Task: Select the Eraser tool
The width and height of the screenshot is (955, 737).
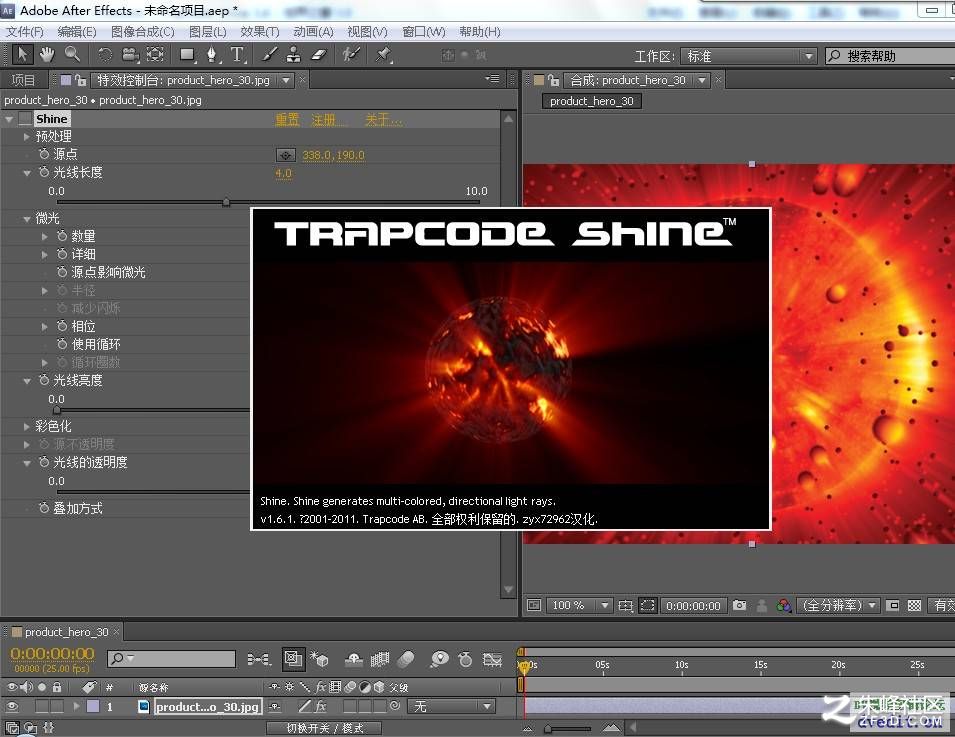Action: 319,55
